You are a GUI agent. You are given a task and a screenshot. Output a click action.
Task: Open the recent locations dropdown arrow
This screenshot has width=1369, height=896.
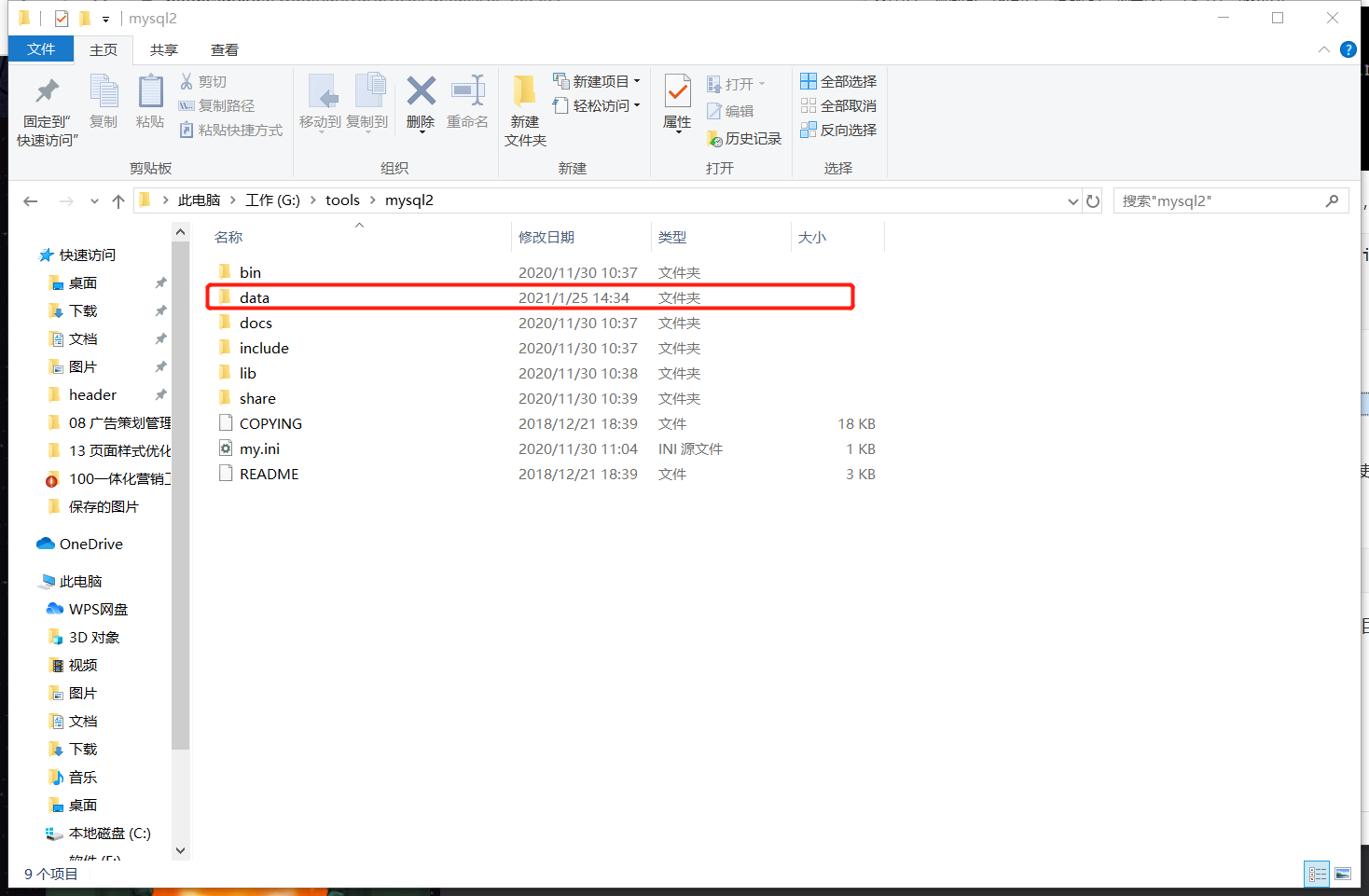[x=94, y=201]
